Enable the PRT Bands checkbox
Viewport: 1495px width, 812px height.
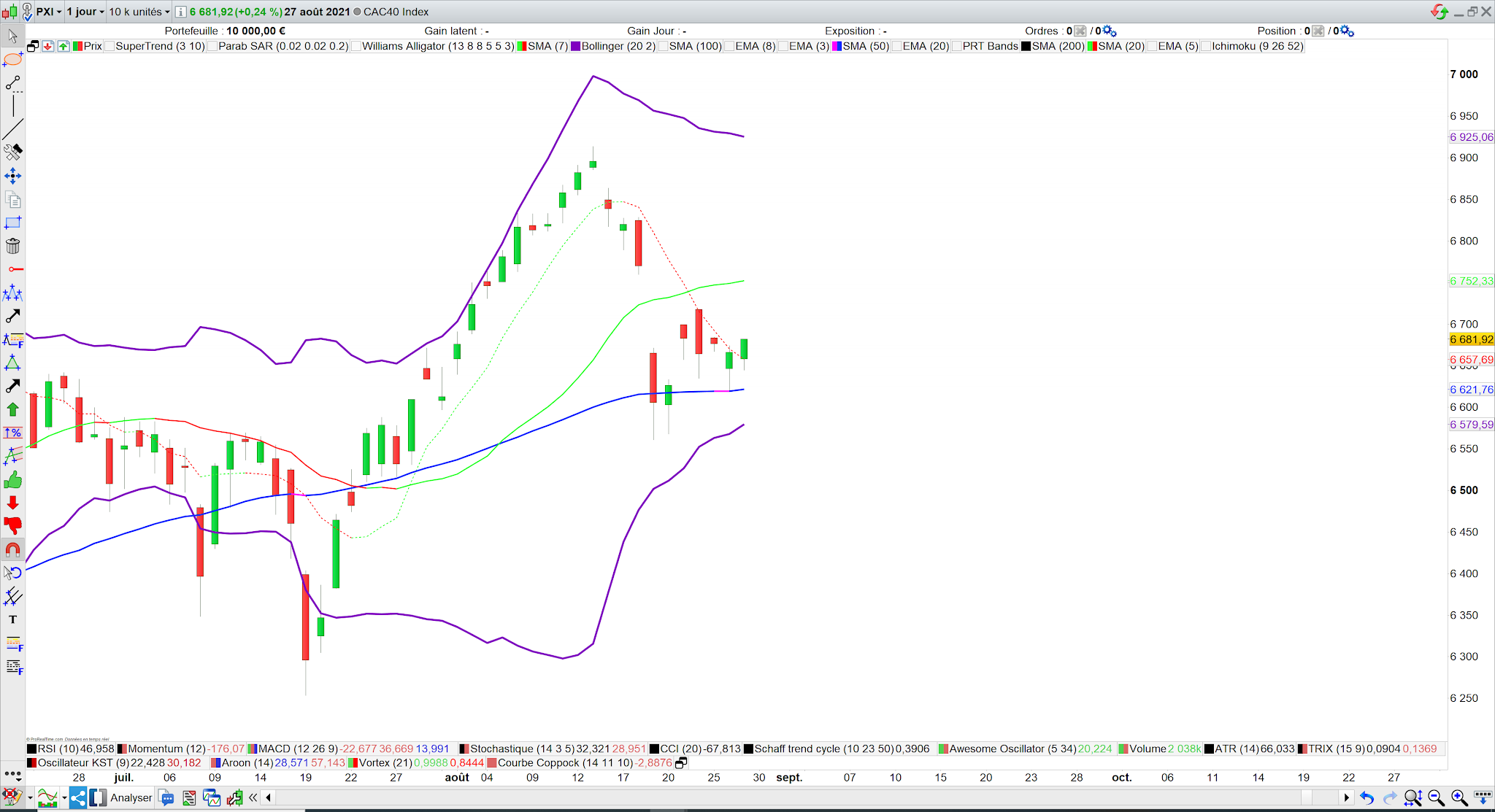(x=956, y=46)
